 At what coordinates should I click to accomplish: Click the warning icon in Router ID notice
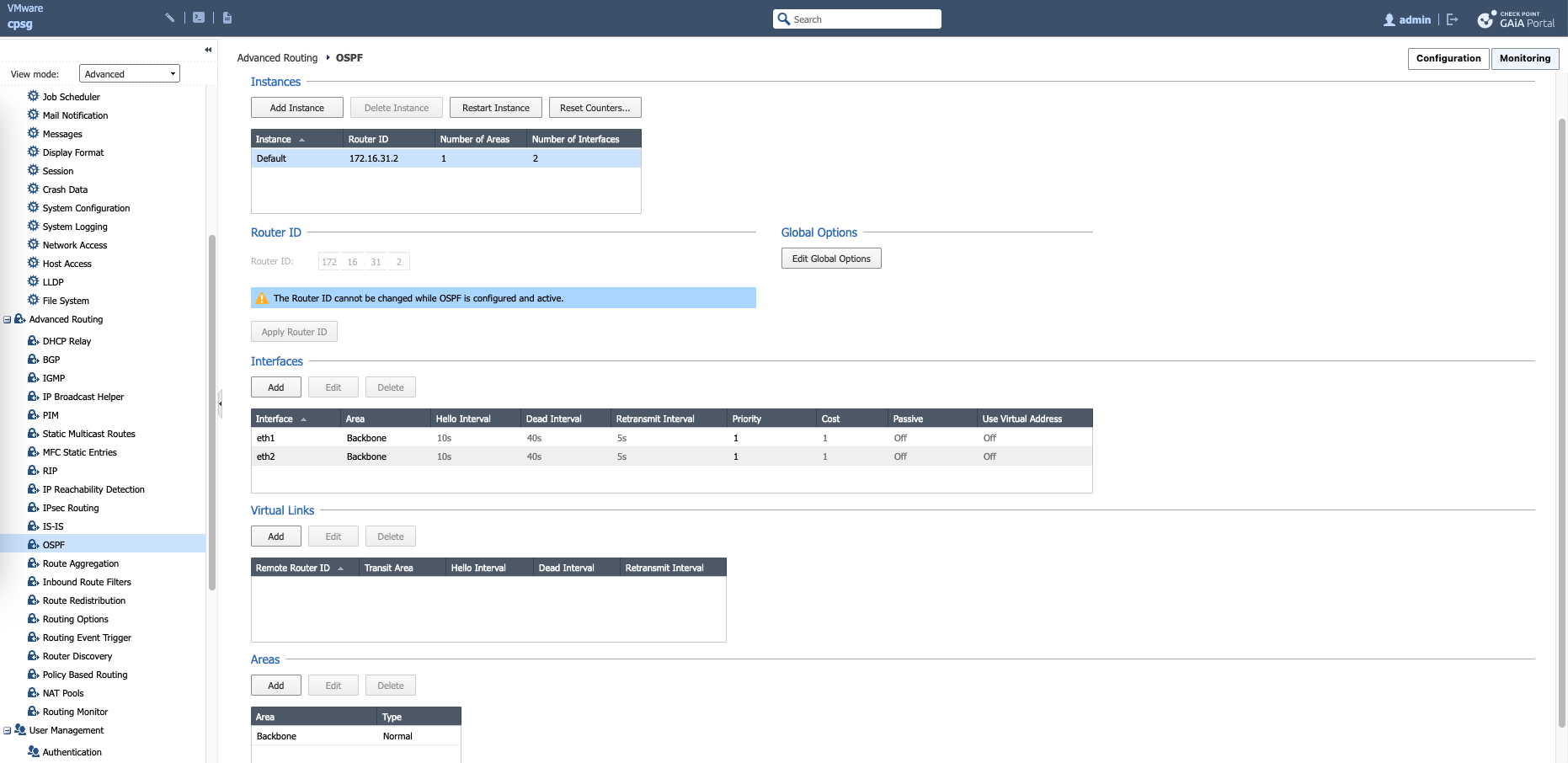coord(262,298)
